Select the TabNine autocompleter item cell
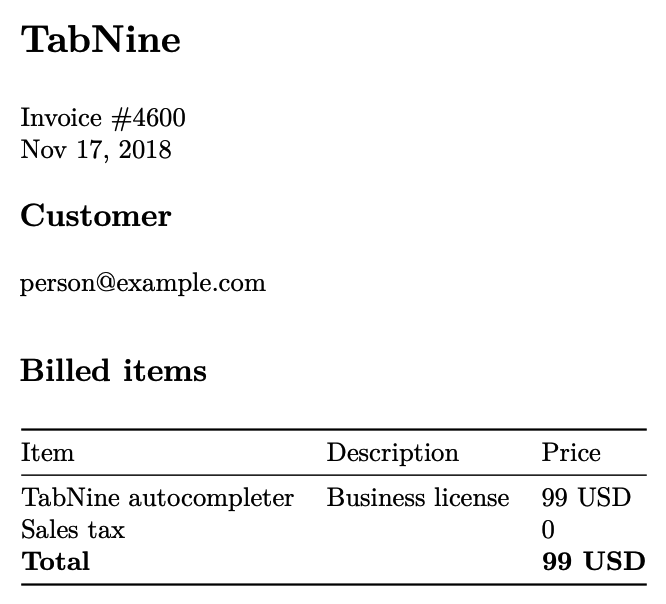Viewport: 666px width, 604px height. pyautogui.click(x=158, y=498)
